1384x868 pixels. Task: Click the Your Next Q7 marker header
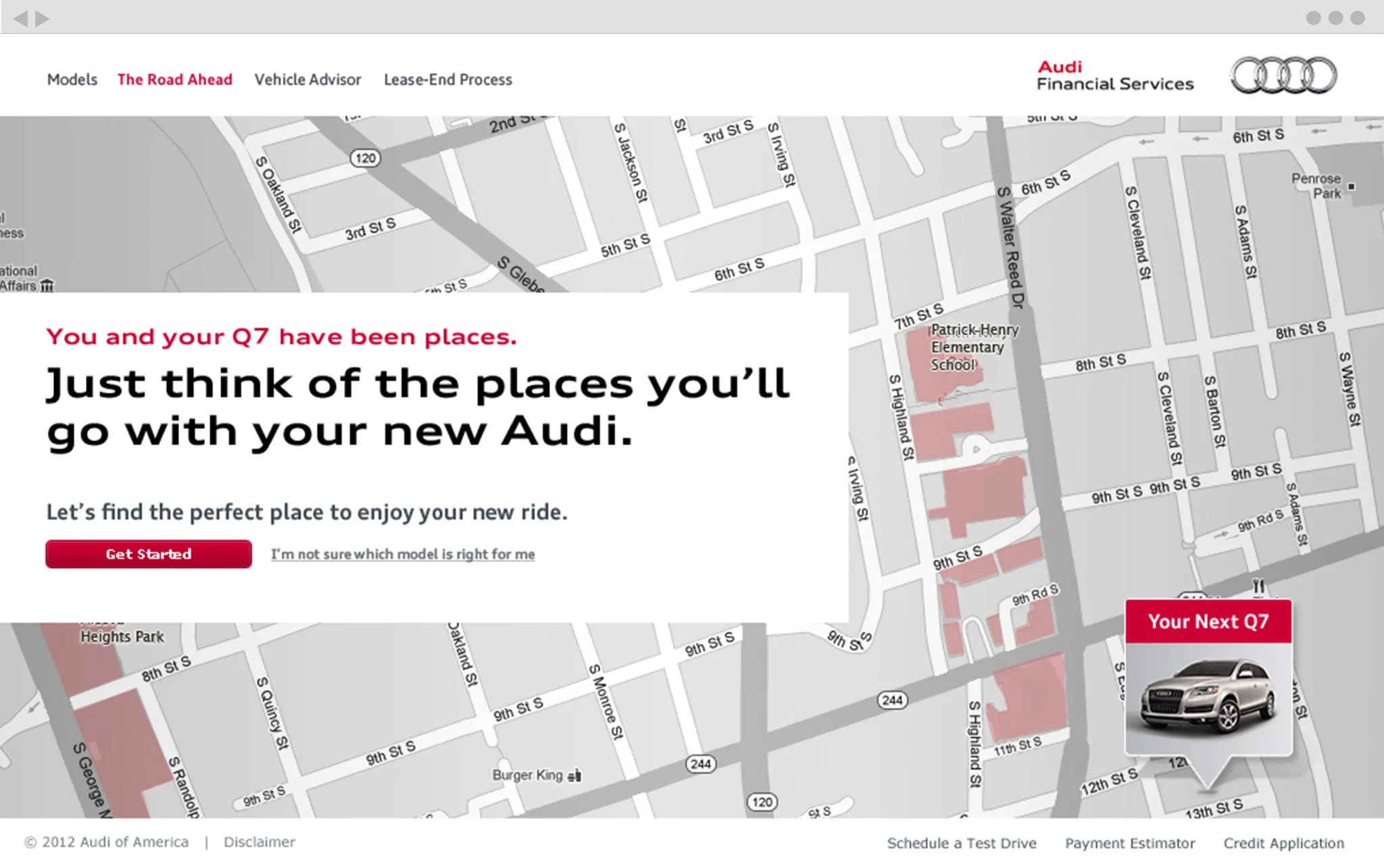pyautogui.click(x=1208, y=621)
